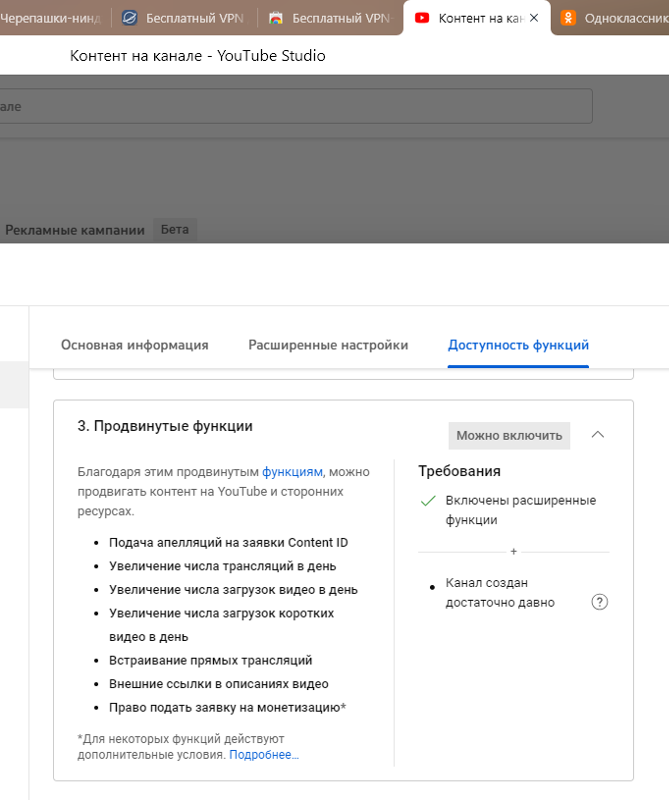Click Встраивание прямых трансляций item
This screenshot has width=669, height=800.
(x=211, y=660)
